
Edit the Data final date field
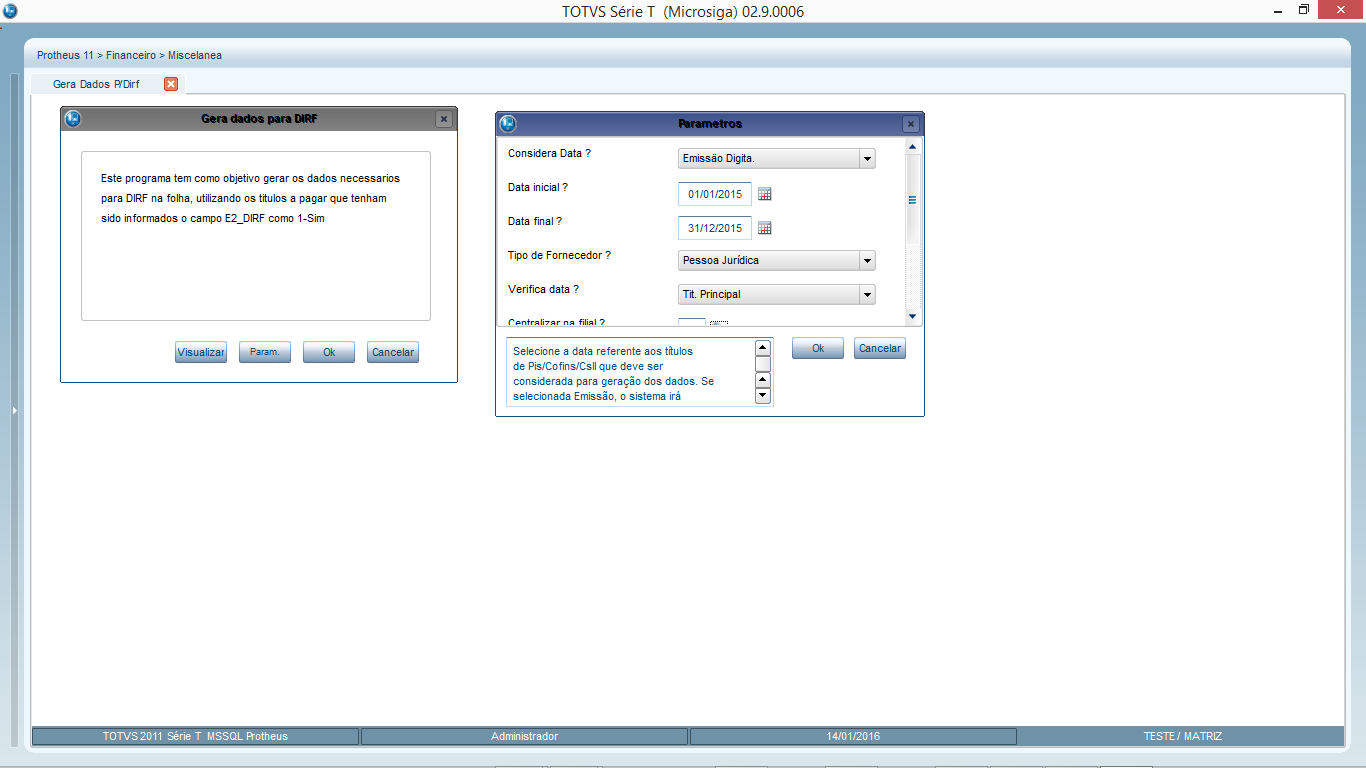(x=715, y=228)
